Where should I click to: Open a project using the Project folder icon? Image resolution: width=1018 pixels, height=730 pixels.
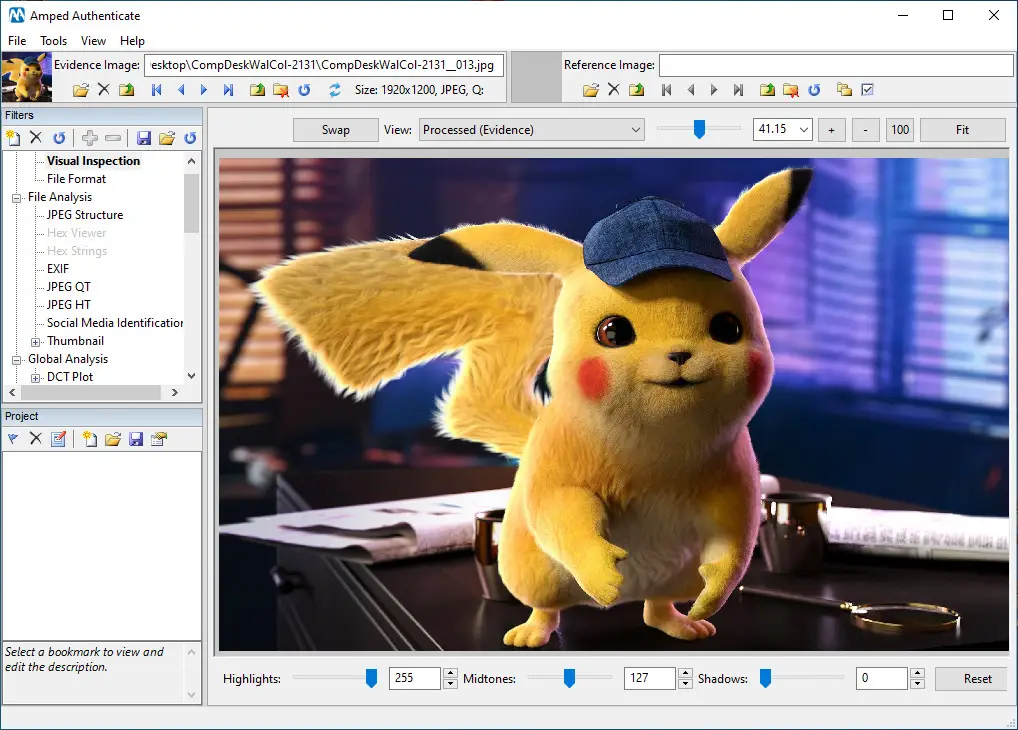[113, 439]
